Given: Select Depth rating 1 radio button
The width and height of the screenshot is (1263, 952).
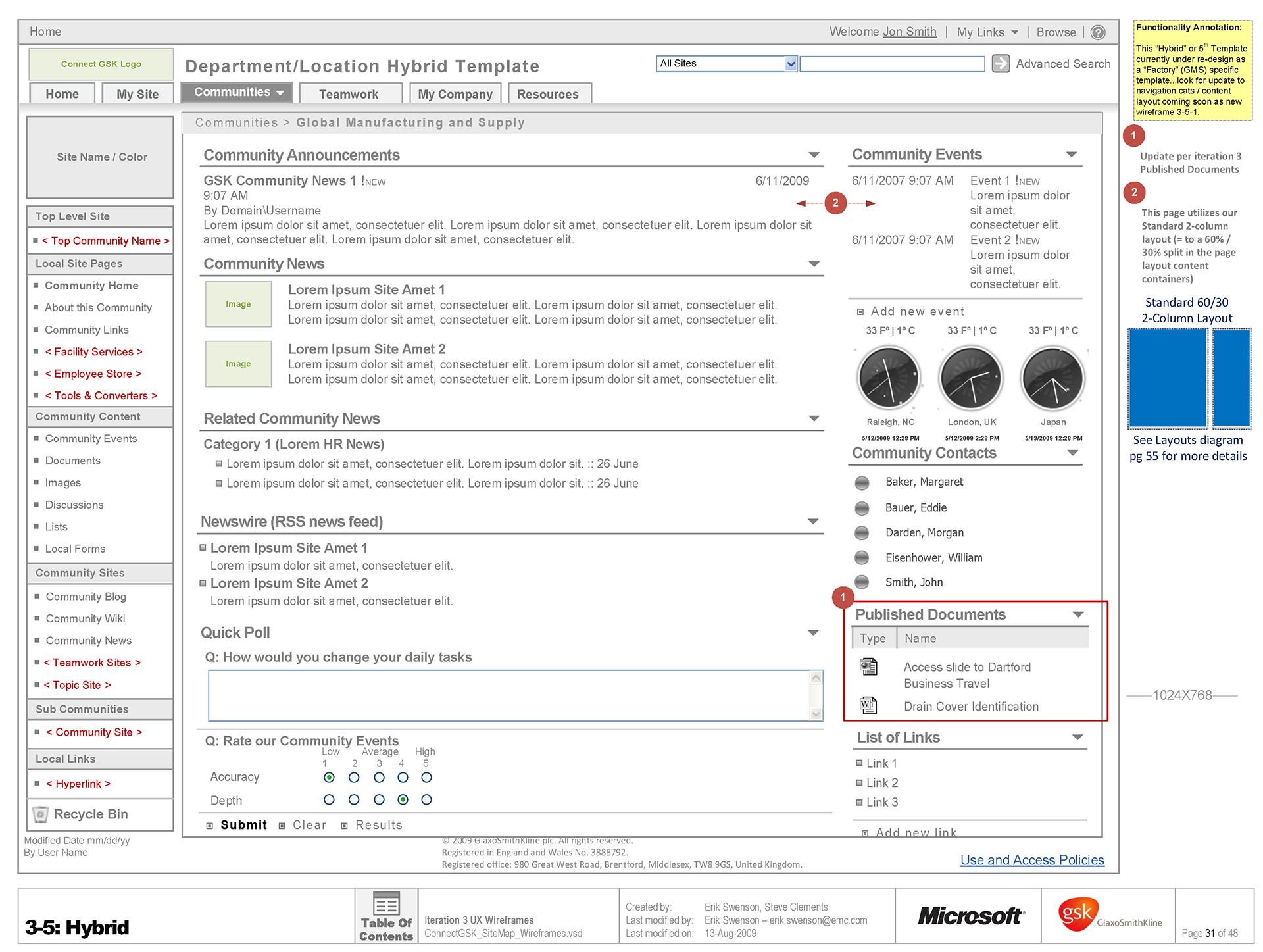Looking at the screenshot, I should [329, 800].
